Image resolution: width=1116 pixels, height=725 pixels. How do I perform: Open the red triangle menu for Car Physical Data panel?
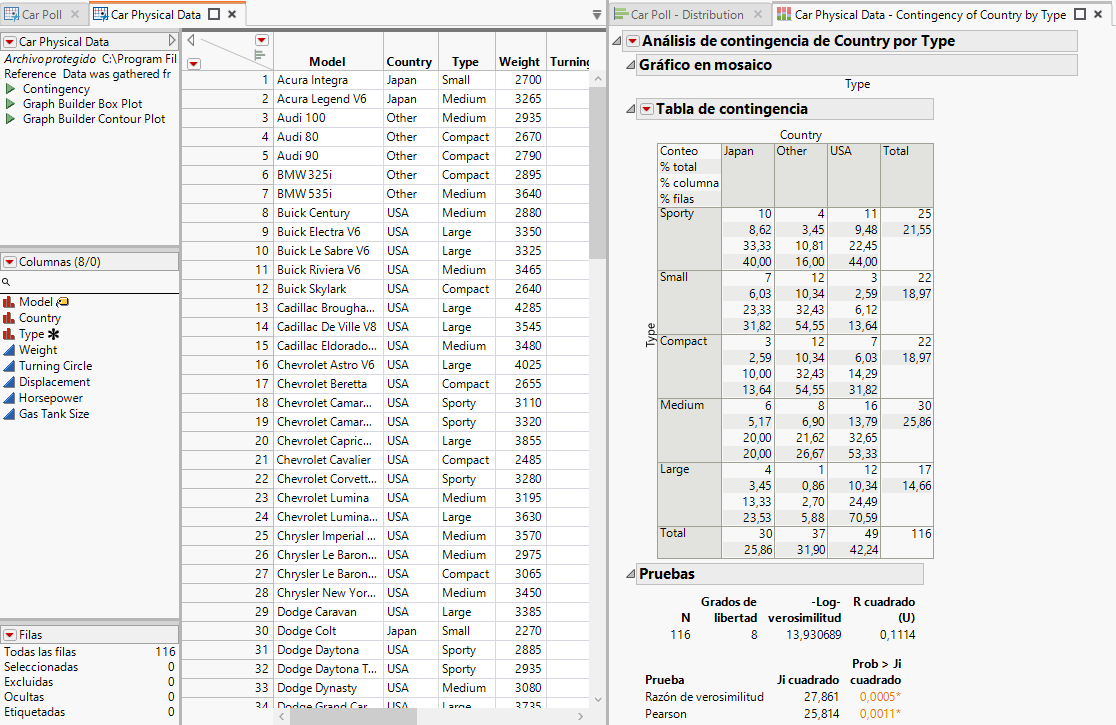tap(11, 41)
